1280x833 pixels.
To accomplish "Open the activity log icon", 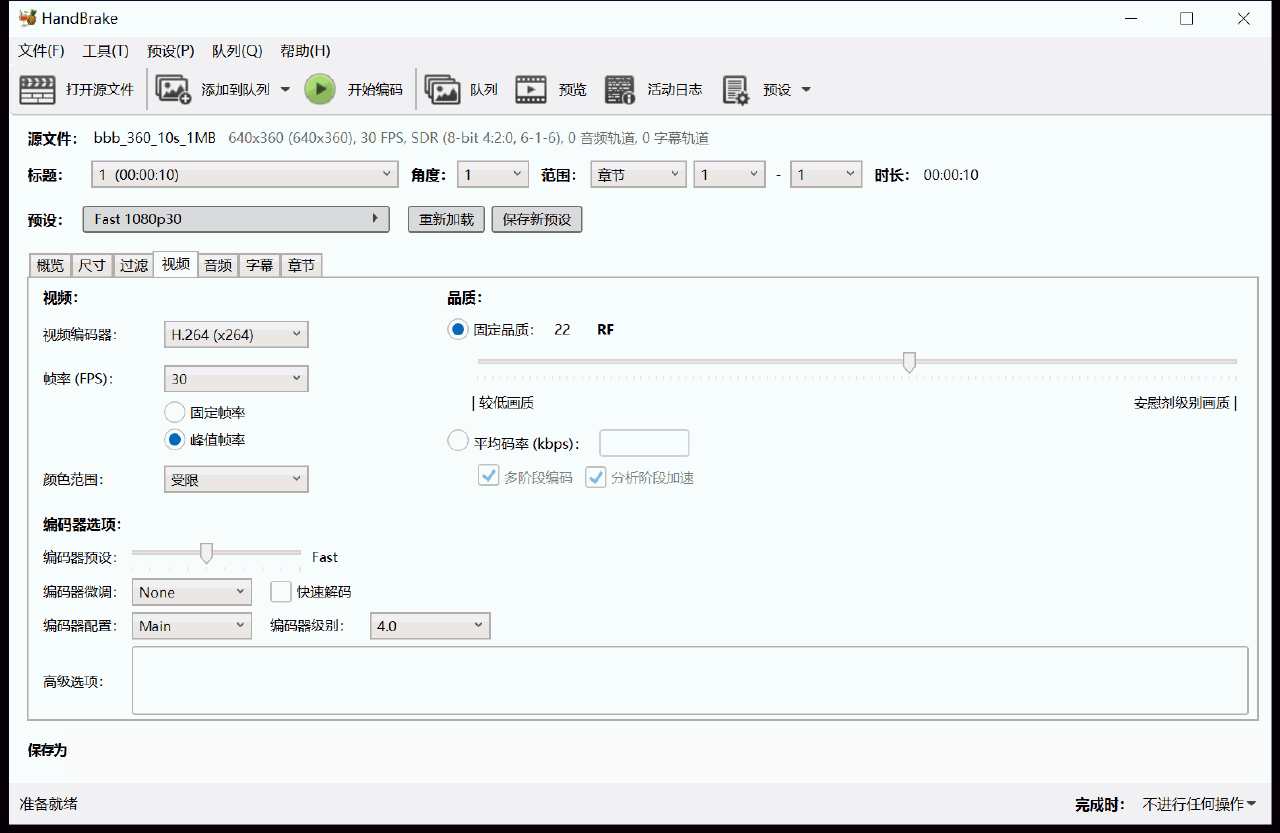I will click(620, 90).
